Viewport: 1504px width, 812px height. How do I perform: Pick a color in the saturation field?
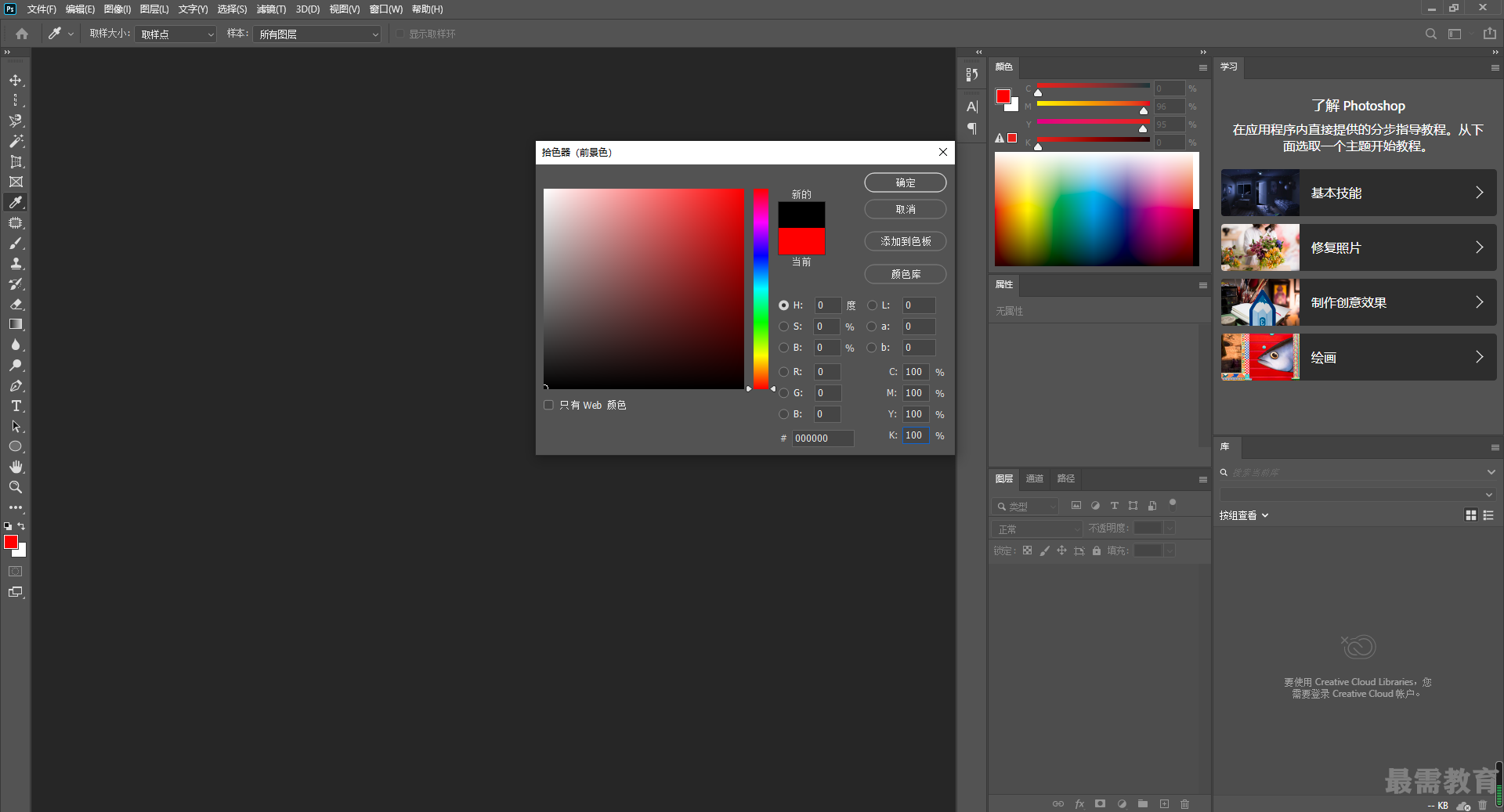coord(644,289)
